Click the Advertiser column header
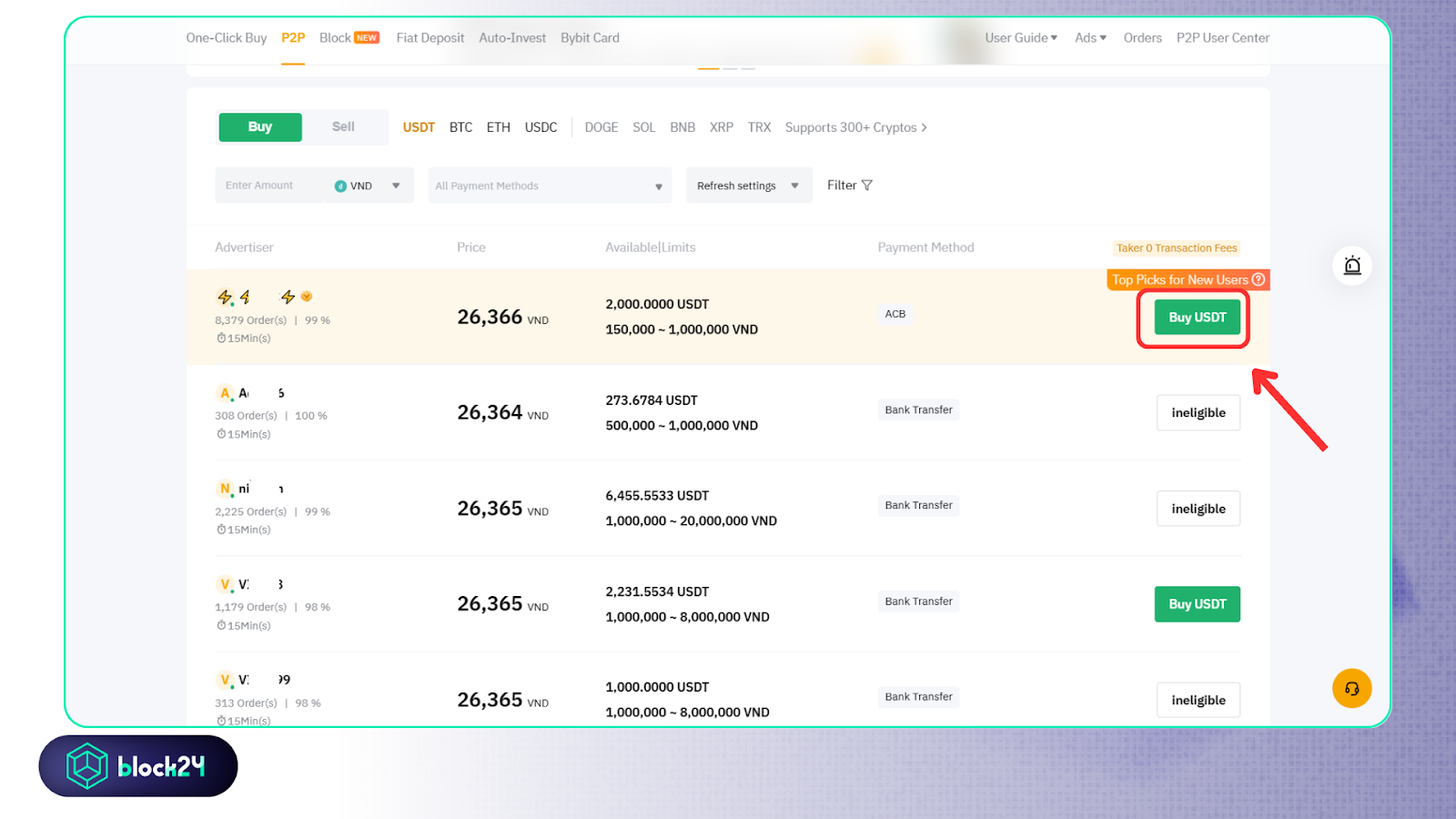 tap(244, 248)
